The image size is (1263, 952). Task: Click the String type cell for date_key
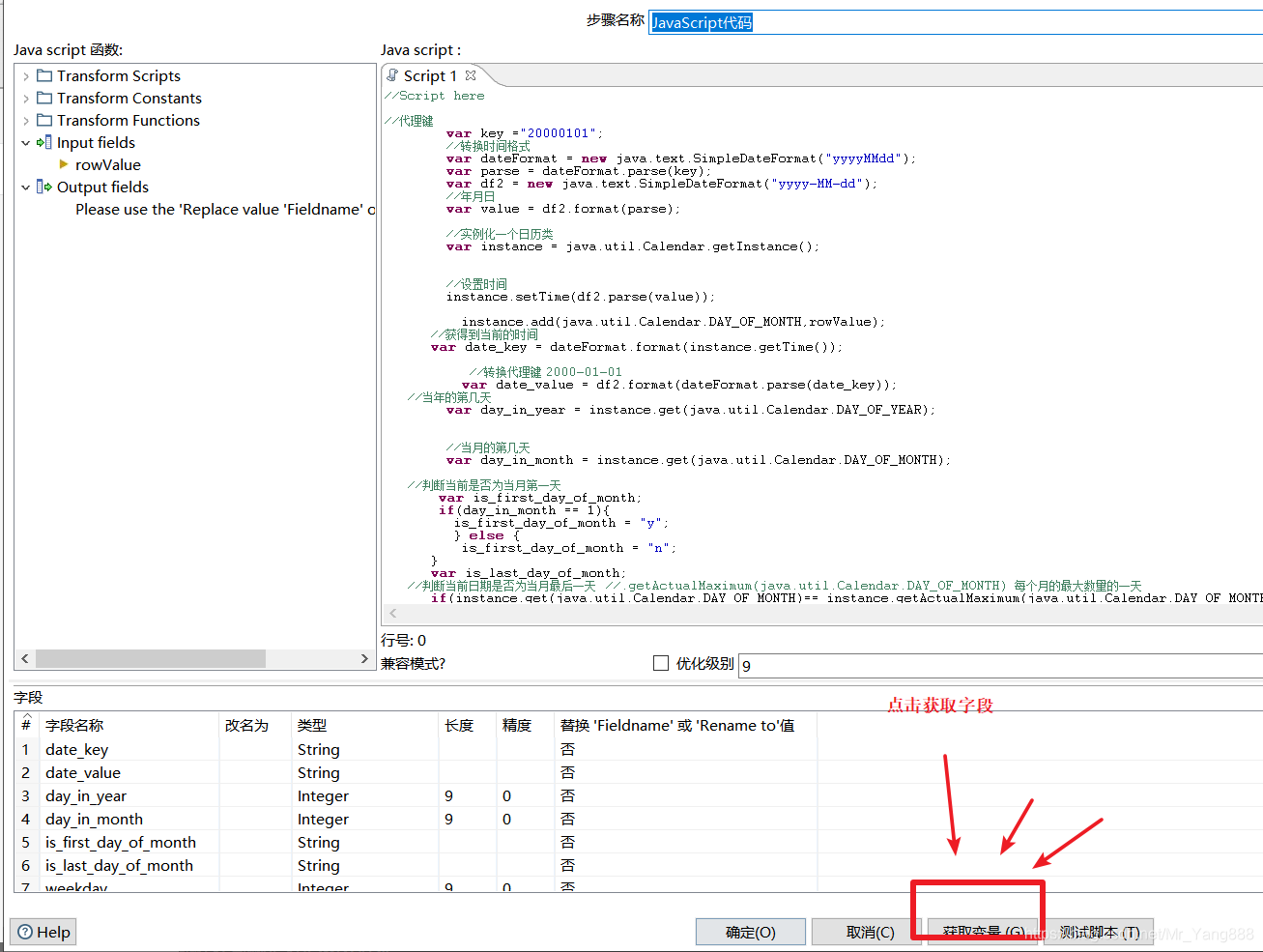tap(364, 749)
